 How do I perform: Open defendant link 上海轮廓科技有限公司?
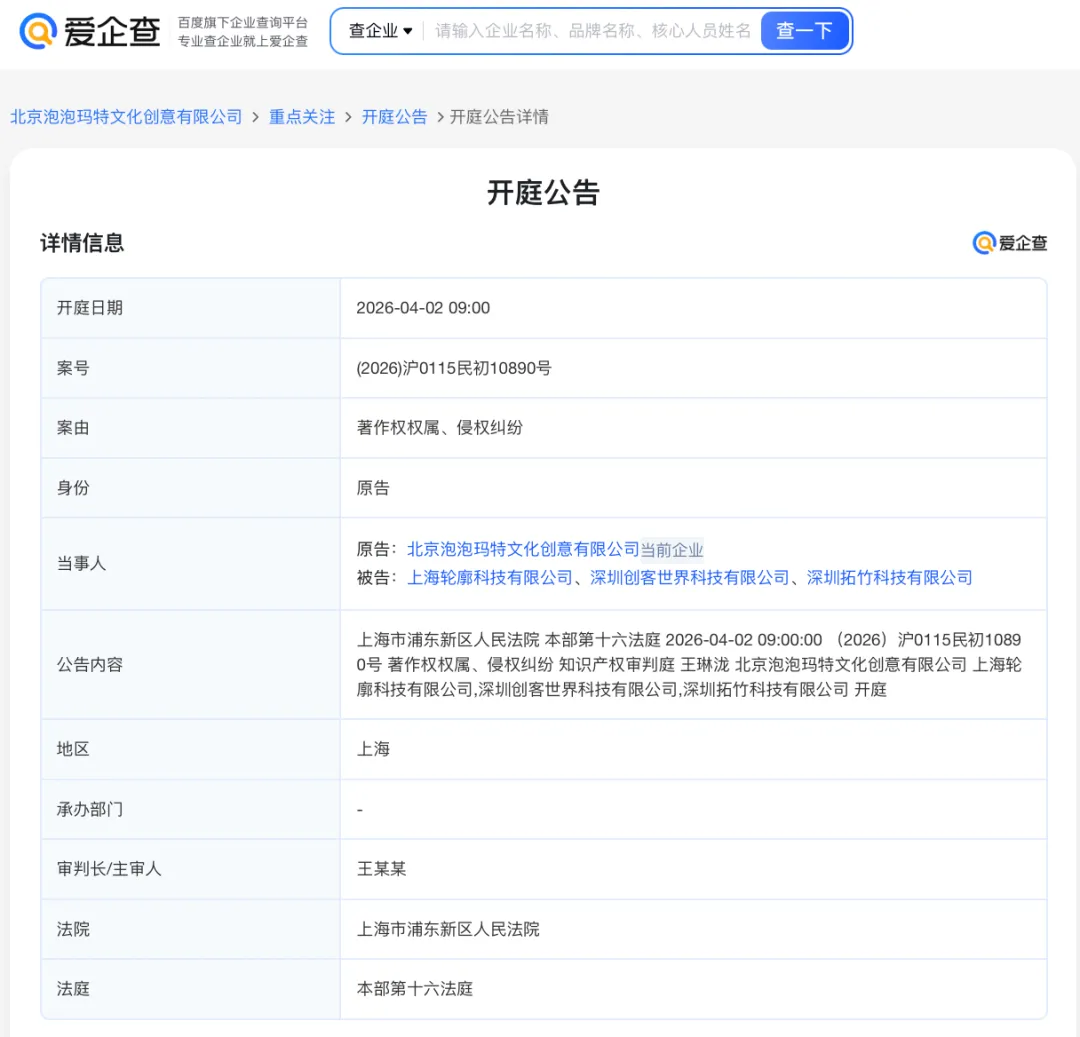[490, 578]
